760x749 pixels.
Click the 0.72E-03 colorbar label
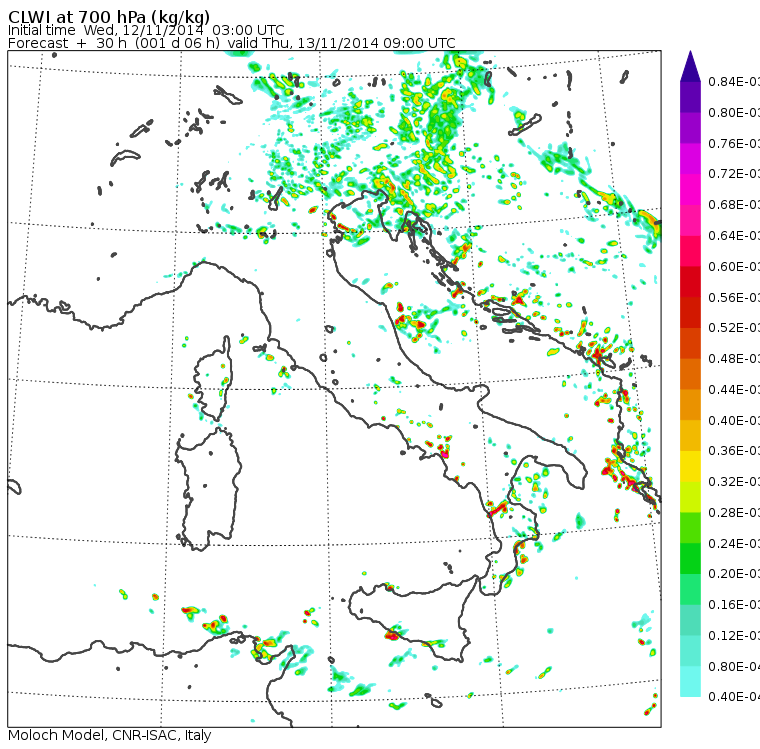pyautogui.click(x=734, y=174)
